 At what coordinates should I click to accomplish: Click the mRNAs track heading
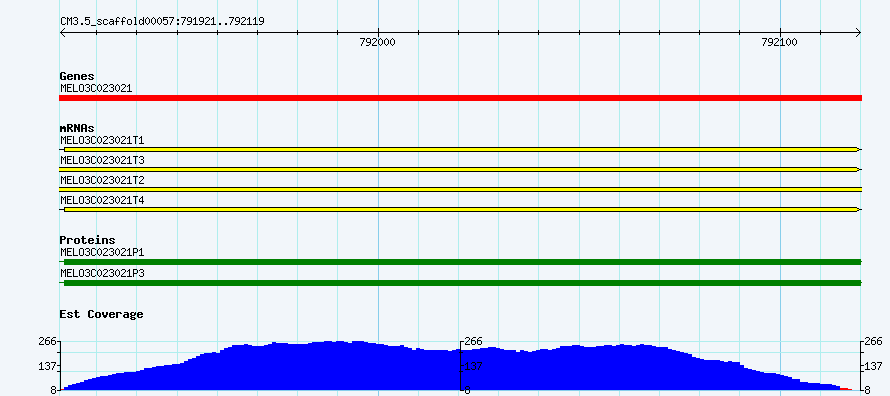click(x=77, y=128)
